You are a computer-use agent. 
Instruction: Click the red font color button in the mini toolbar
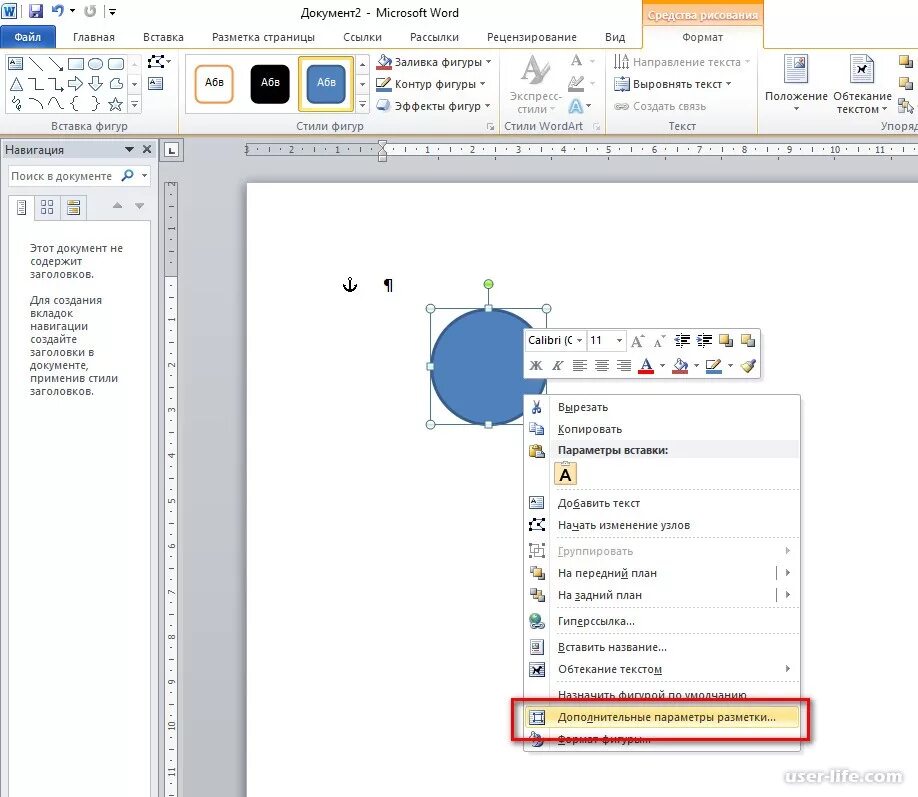646,366
